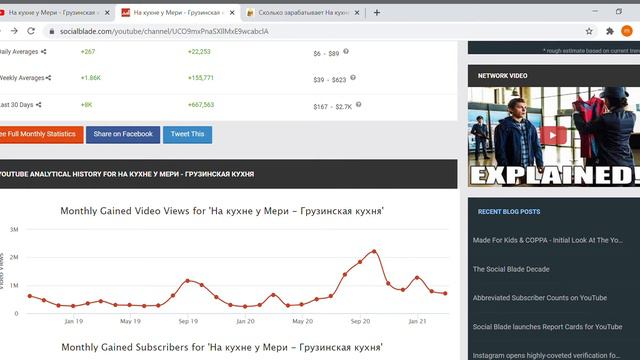Image resolution: width=640 pixels, height=360 pixels.
Task: Click the padlock site info icon
Action: [x=51, y=31]
